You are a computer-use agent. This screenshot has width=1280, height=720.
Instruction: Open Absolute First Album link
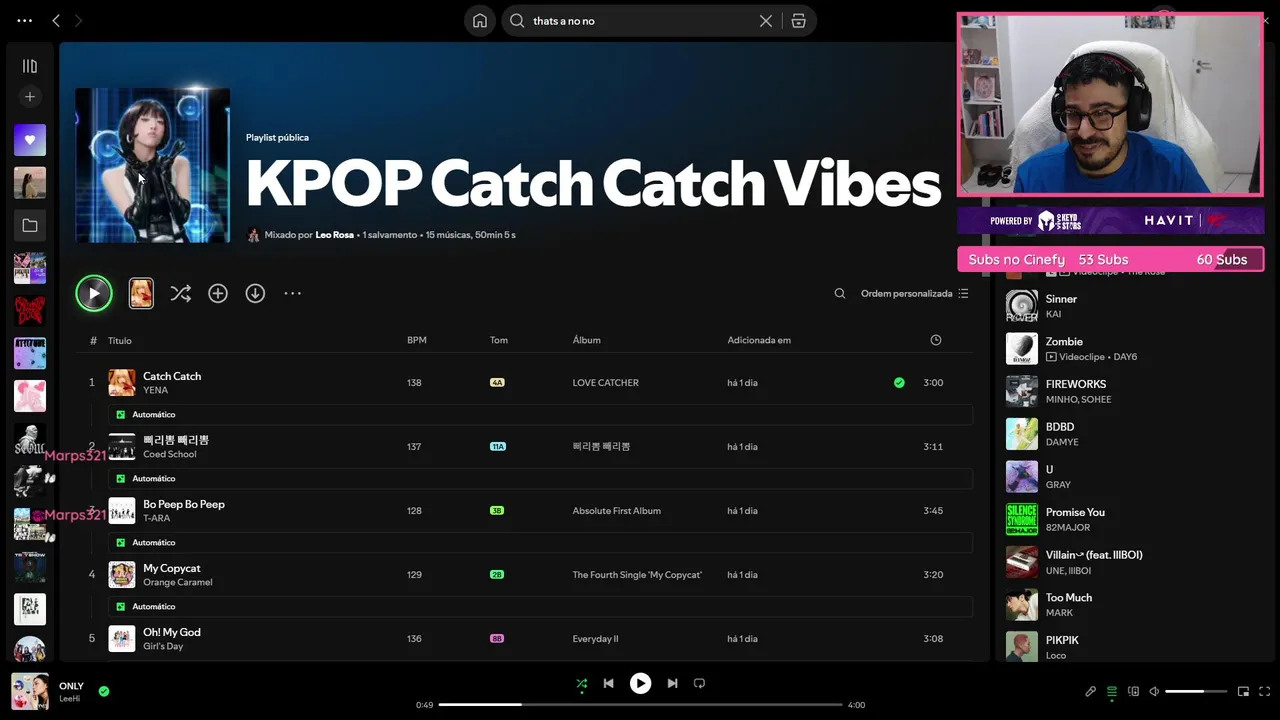coord(616,511)
